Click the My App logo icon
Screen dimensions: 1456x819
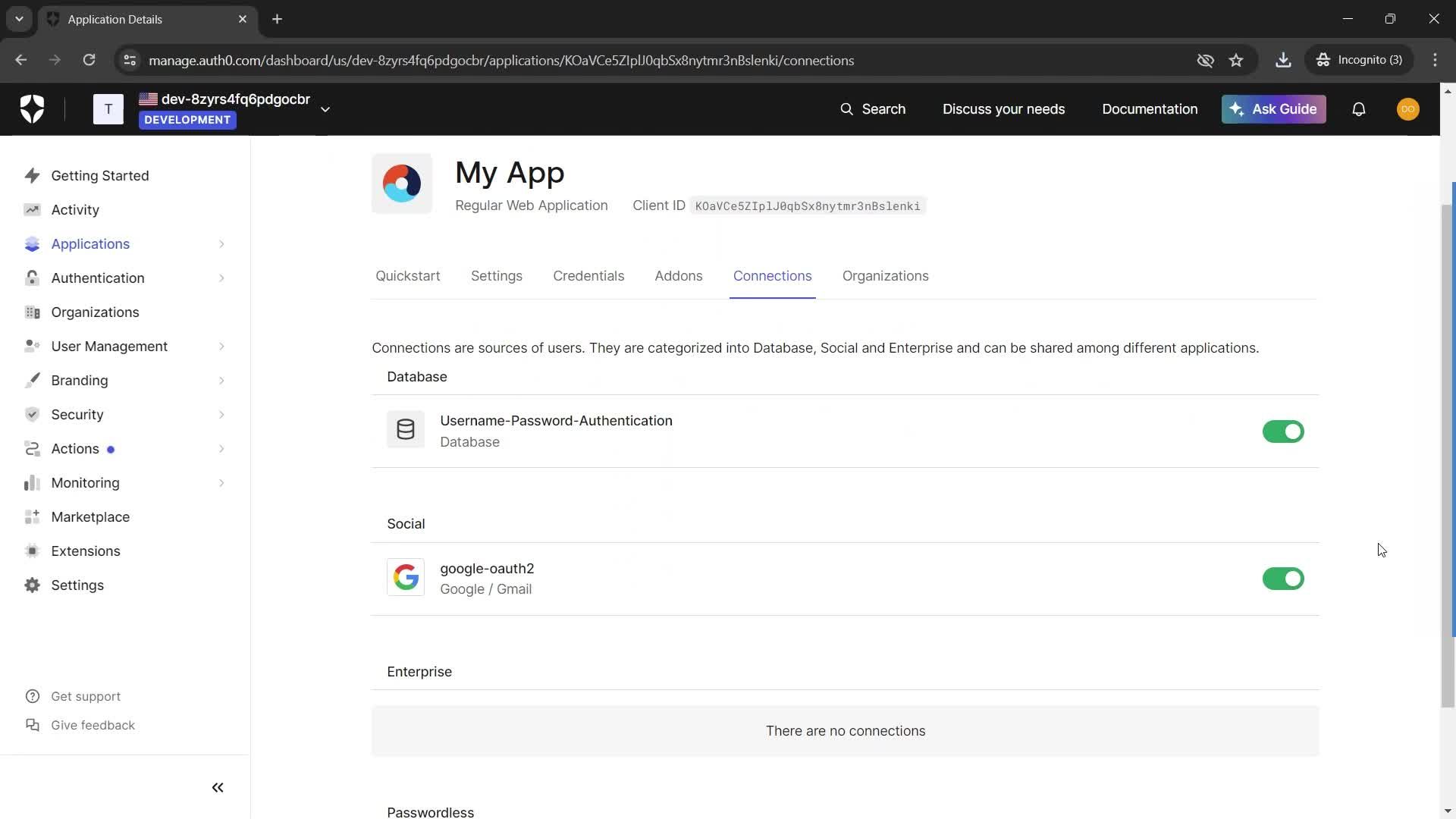[402, 184]
